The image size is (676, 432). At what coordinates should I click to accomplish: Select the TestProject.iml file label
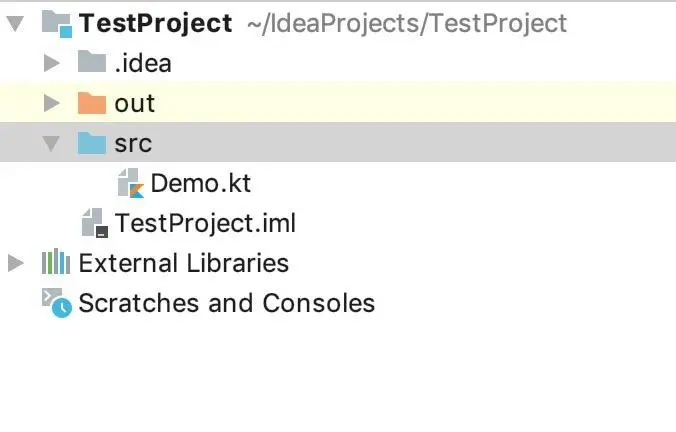point(205,223)
